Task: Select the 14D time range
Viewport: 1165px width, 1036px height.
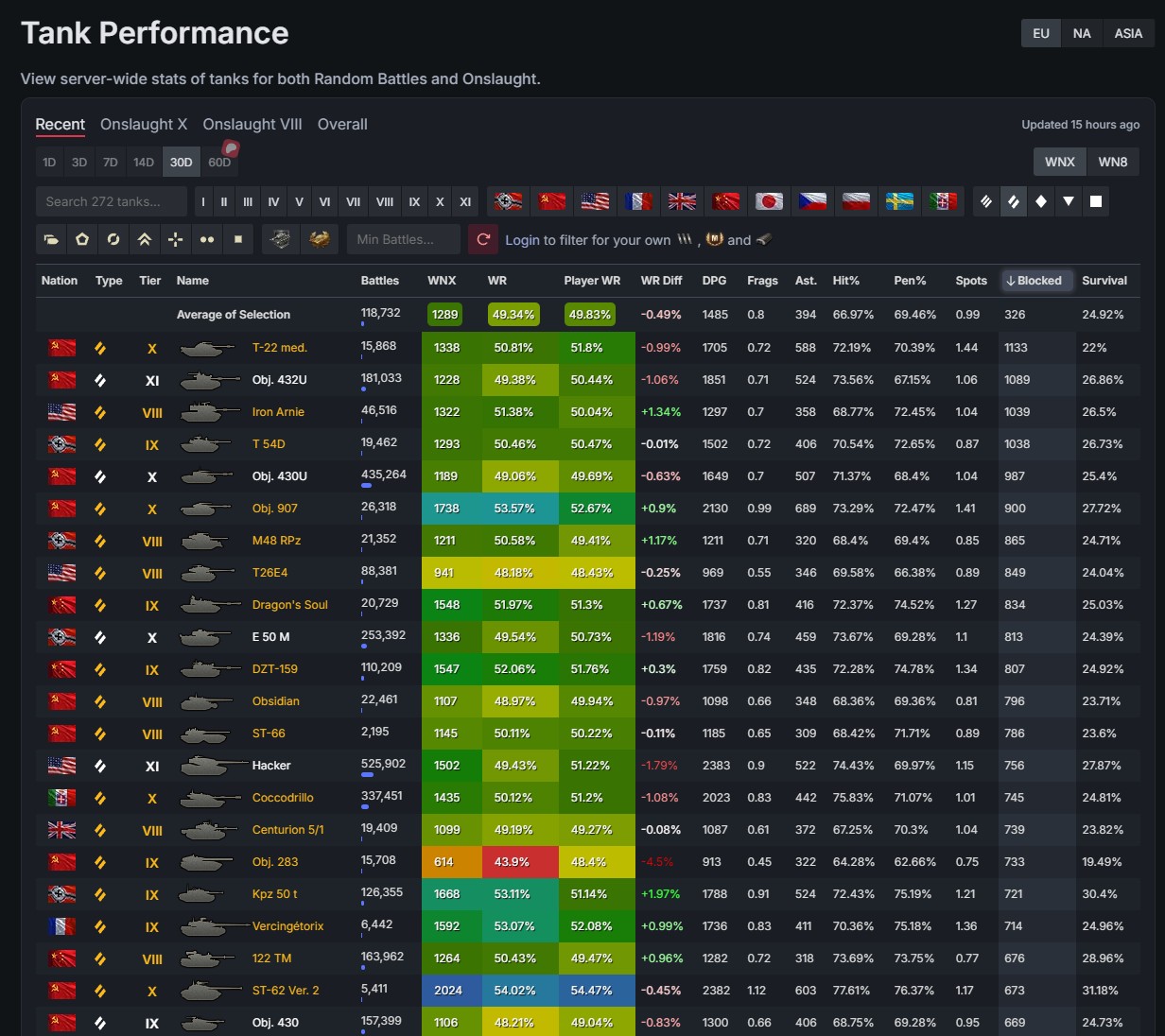Action: (144, 162)
